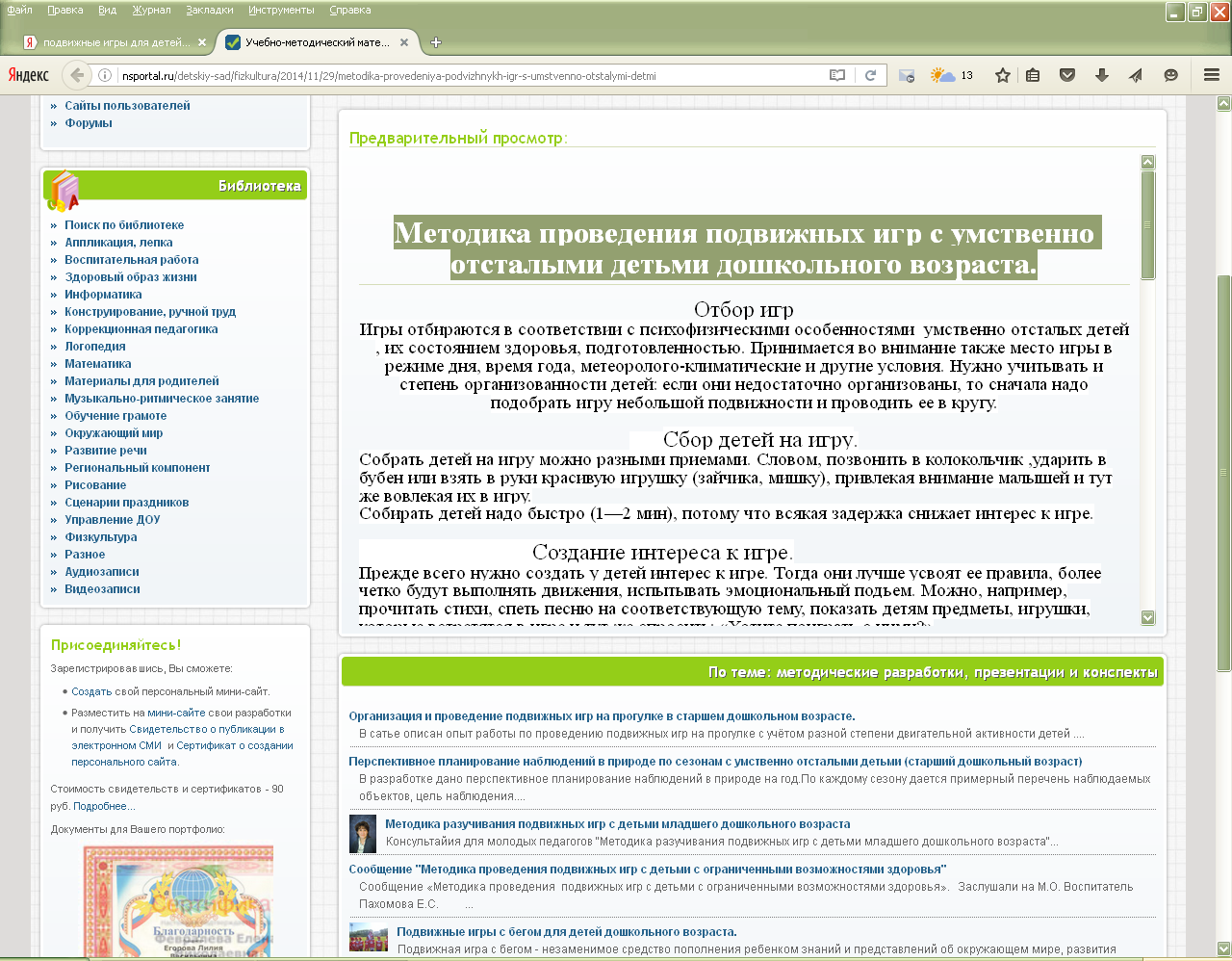
Task: Click the page scrollbar up arrow
Action: point(1224,103)
